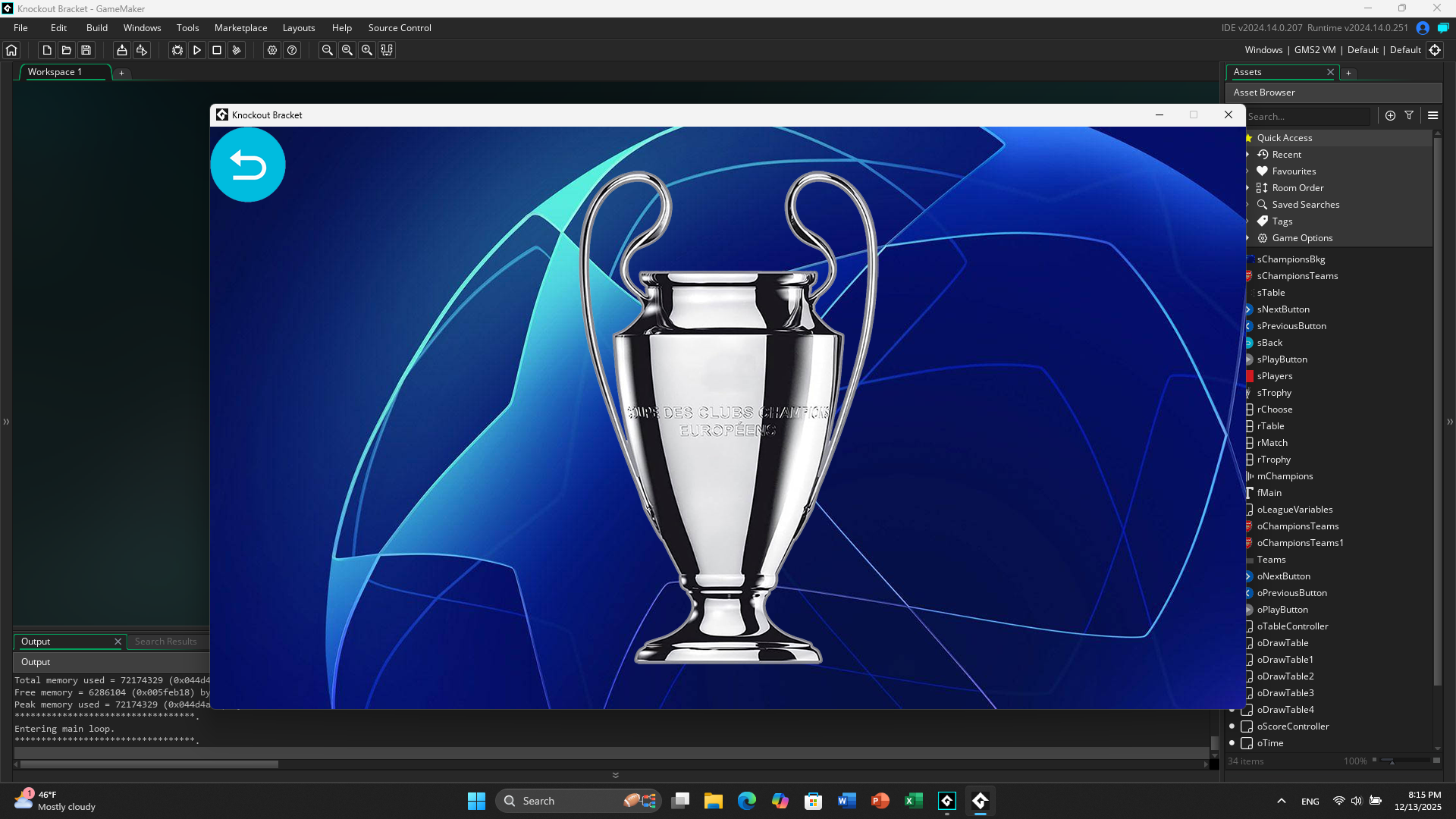Switch to the Search Results tab
The image size is (1456, 819).
(x=165, y=642)
